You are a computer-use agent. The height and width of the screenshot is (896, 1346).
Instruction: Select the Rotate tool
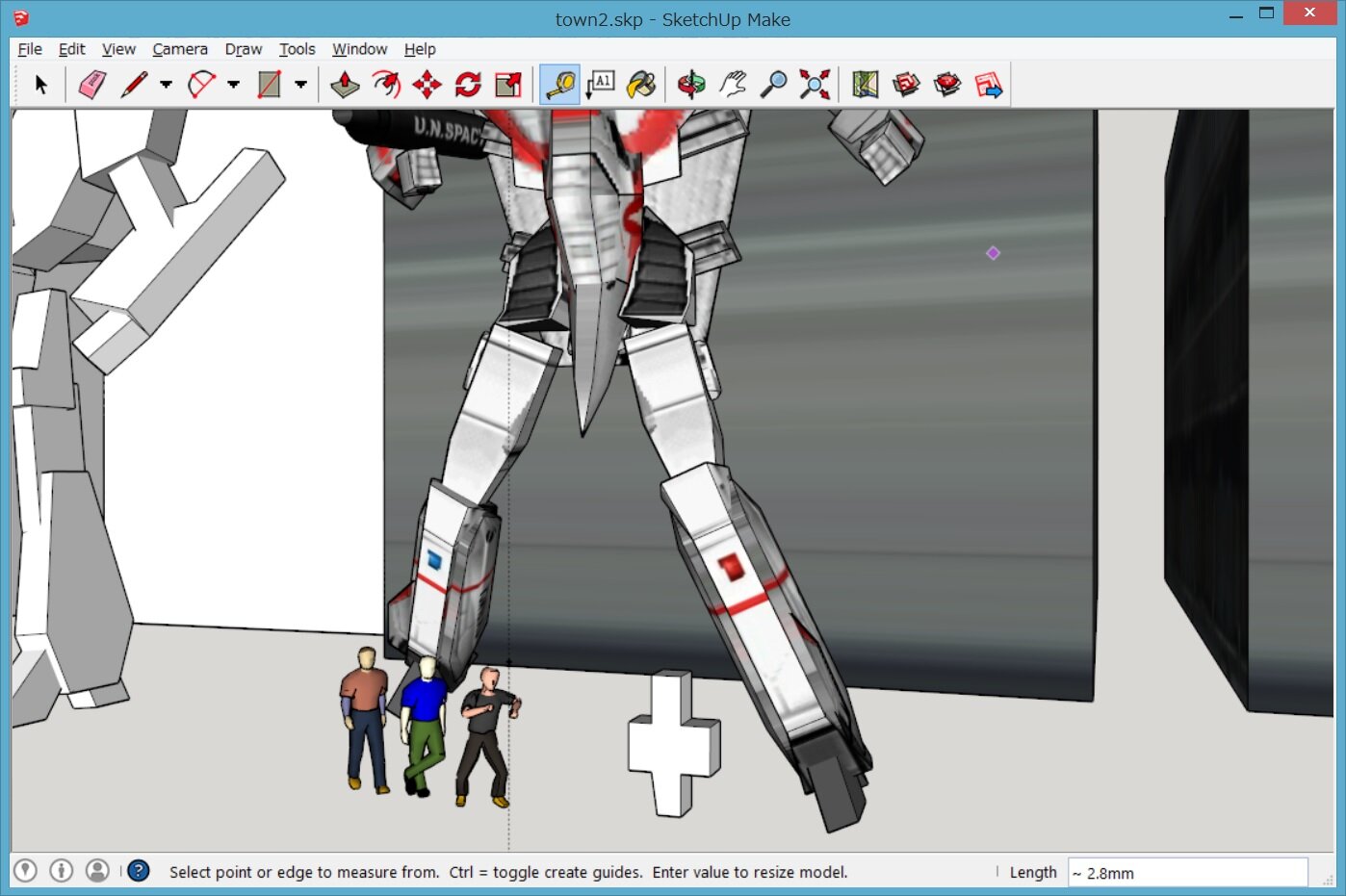(x=468, y=85)
